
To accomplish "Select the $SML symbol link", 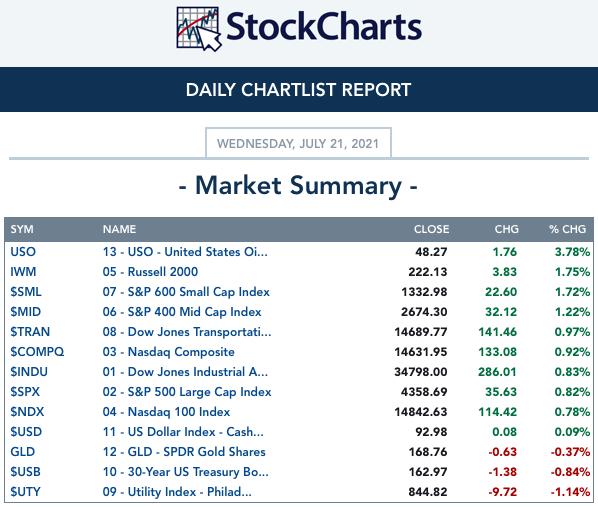I will point(26,292).
